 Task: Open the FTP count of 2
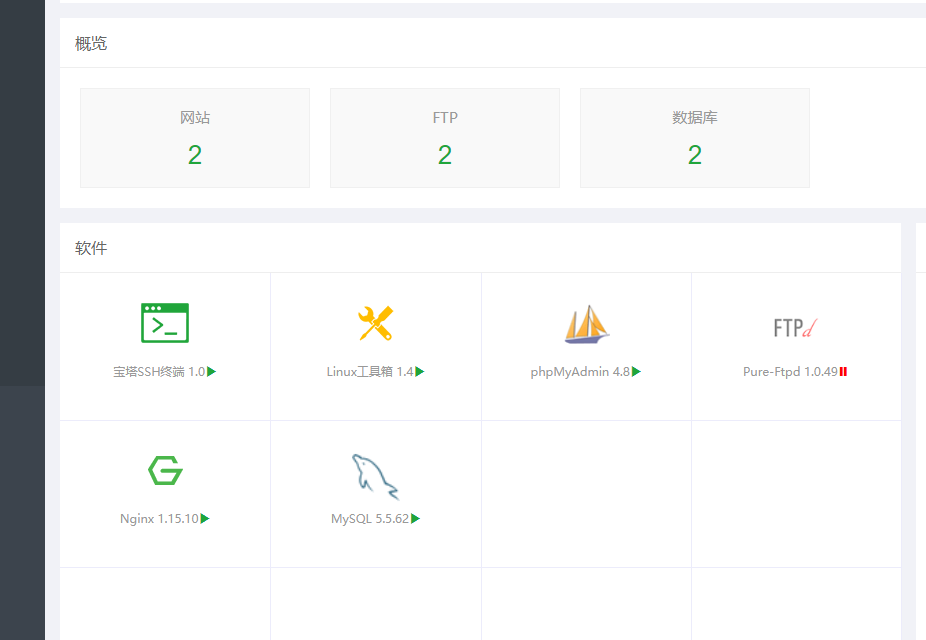pyautogui.click(x=445, y=155)
